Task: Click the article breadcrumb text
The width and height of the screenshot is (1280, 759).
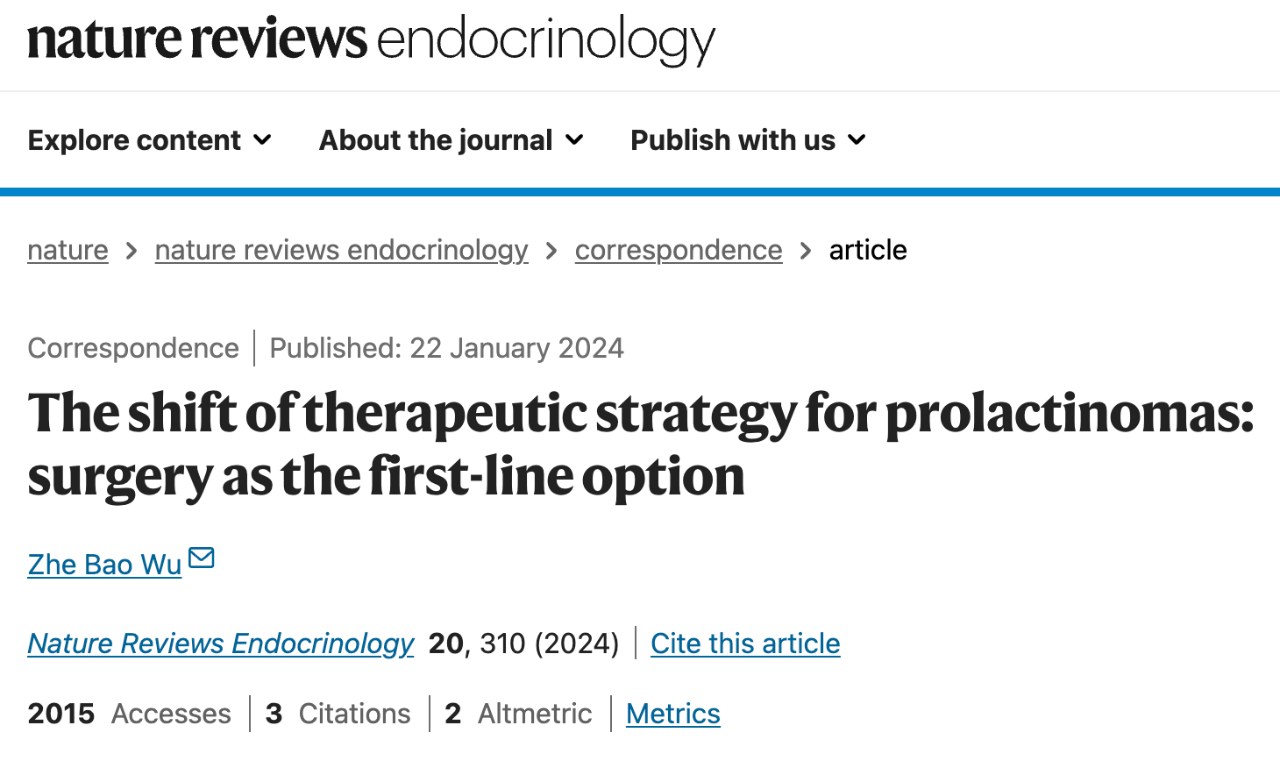Action: [867, 249]
